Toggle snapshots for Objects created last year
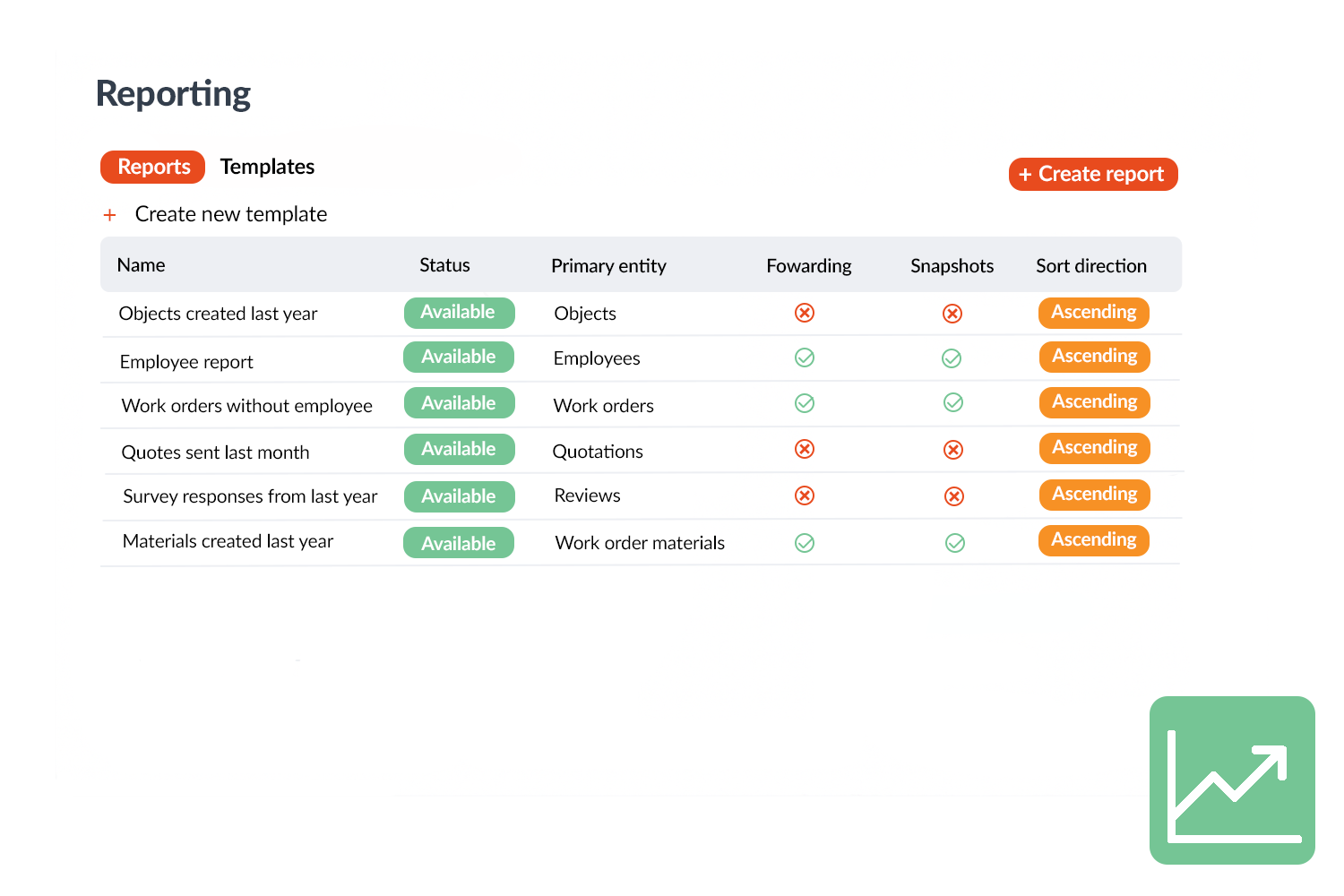 [x=952, y=314]
